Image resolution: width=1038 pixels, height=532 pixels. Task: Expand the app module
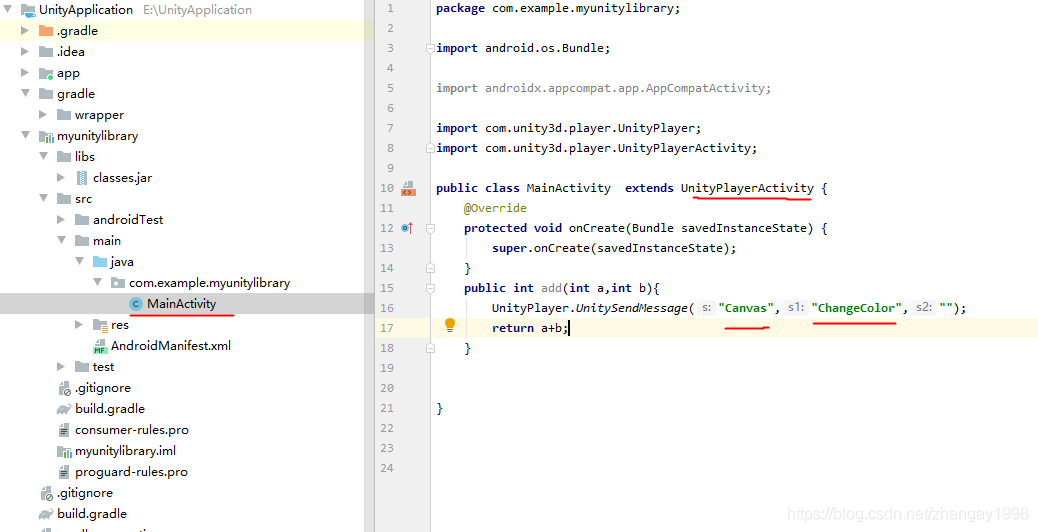25,73
